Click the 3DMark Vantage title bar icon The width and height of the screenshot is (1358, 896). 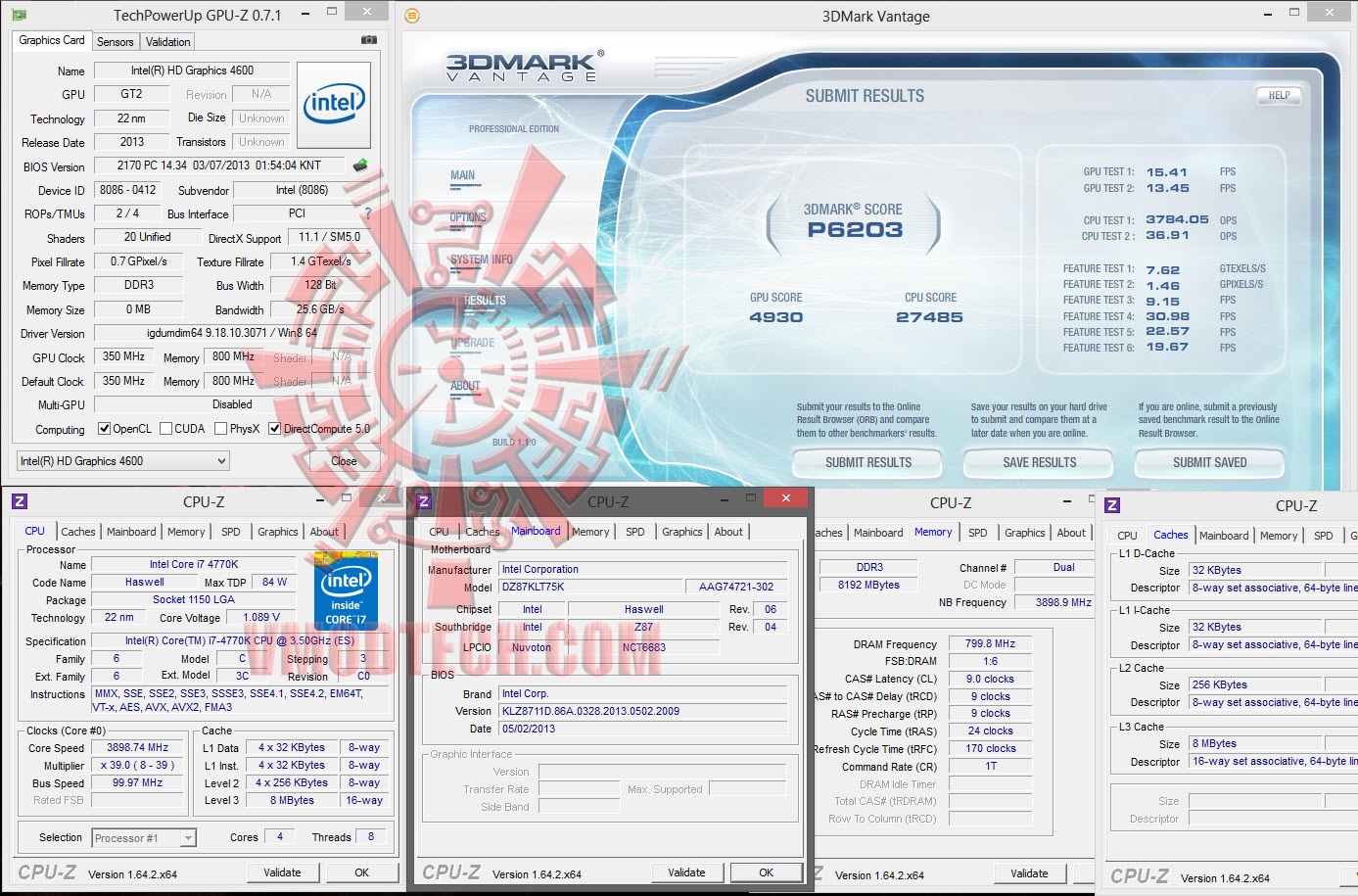412,16
